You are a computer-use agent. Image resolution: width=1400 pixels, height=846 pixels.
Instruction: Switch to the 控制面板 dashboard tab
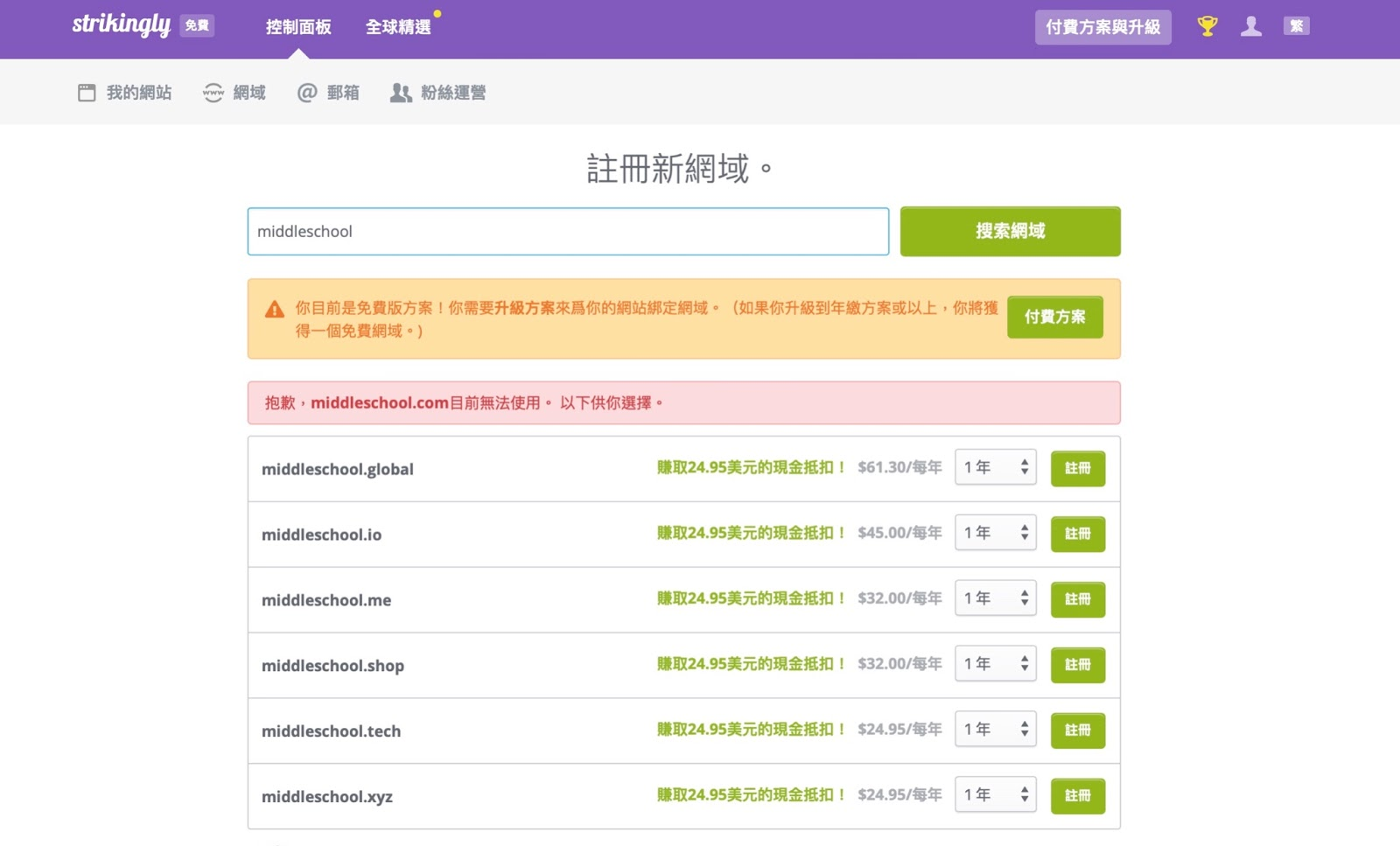pyautogui.click(x=298, y=27)
